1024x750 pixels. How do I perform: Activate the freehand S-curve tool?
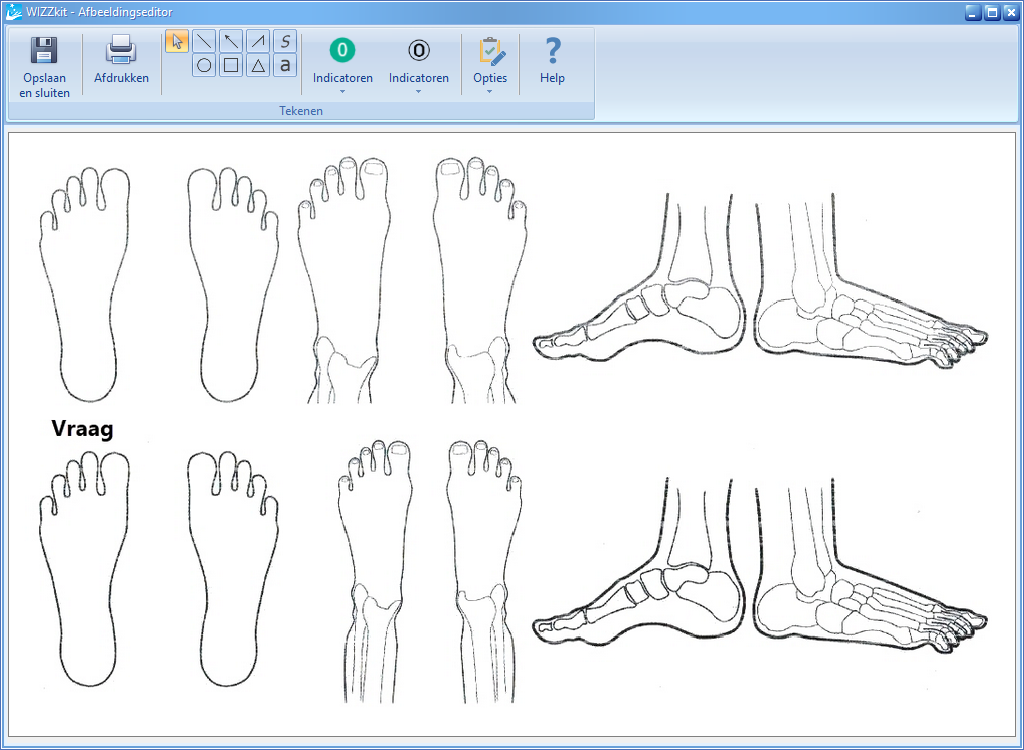coord(285,41)
